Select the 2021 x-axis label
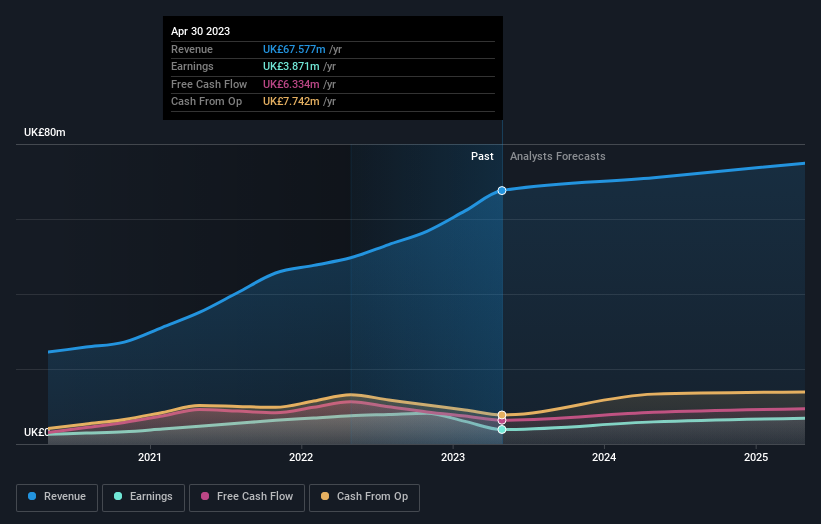This screenshot has height=524, width=821. pyautogui.click(x=150, y=457)
